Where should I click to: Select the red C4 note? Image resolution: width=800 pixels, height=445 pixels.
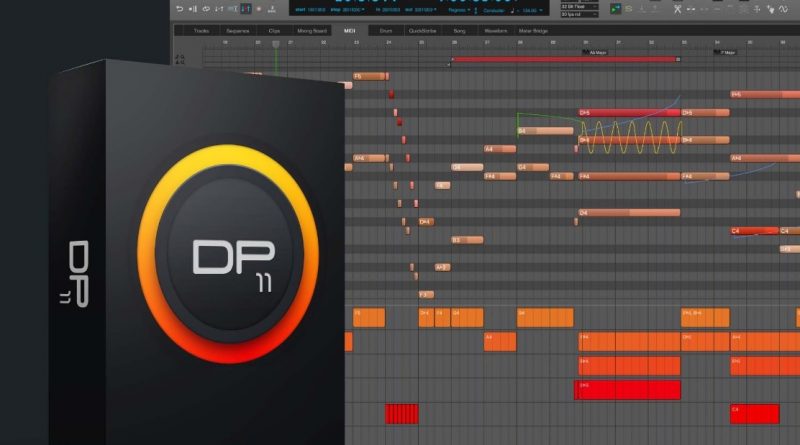[755, 231]
